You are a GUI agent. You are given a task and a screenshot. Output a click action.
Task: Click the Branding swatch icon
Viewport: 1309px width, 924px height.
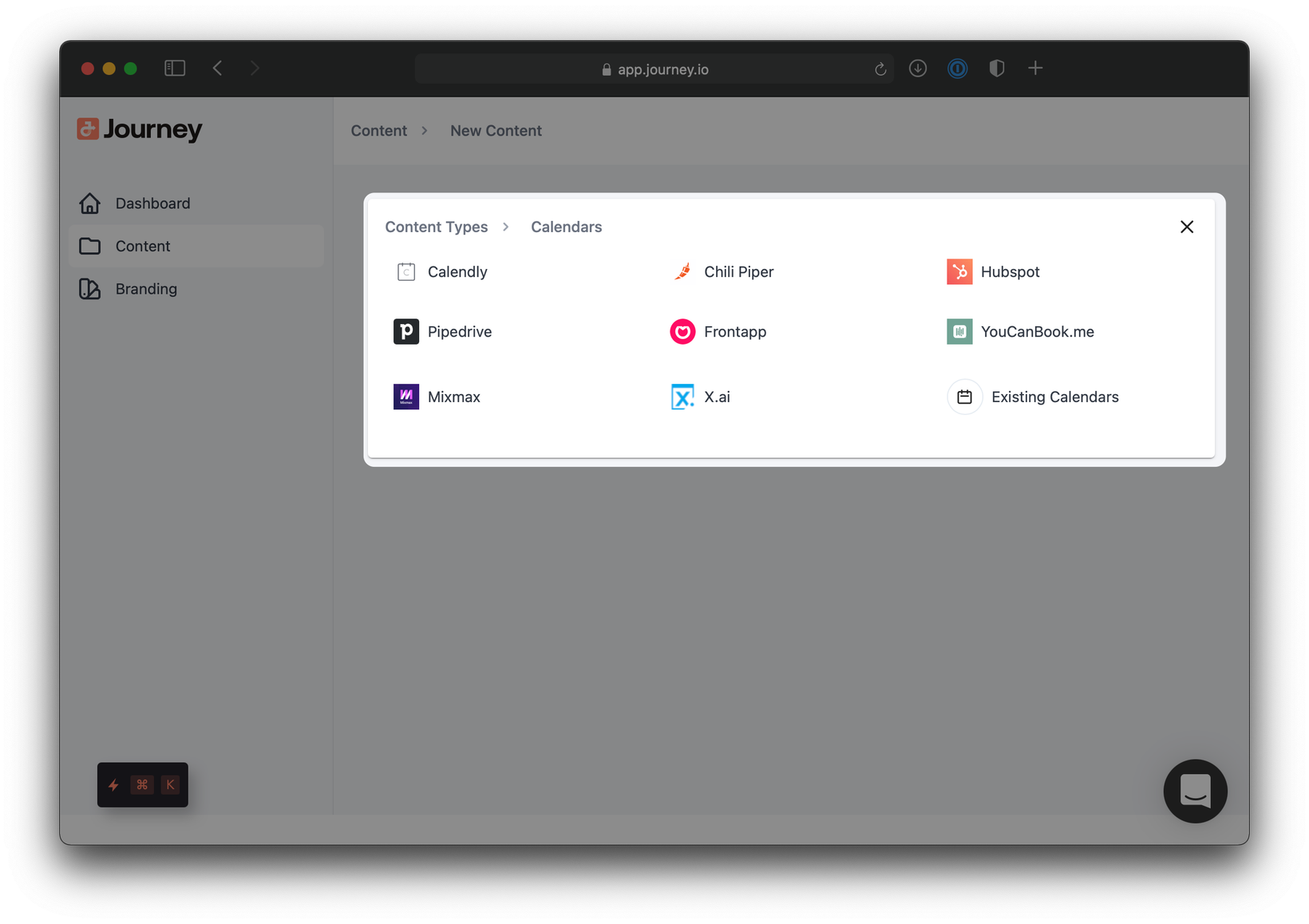click(x=90, y=289)
